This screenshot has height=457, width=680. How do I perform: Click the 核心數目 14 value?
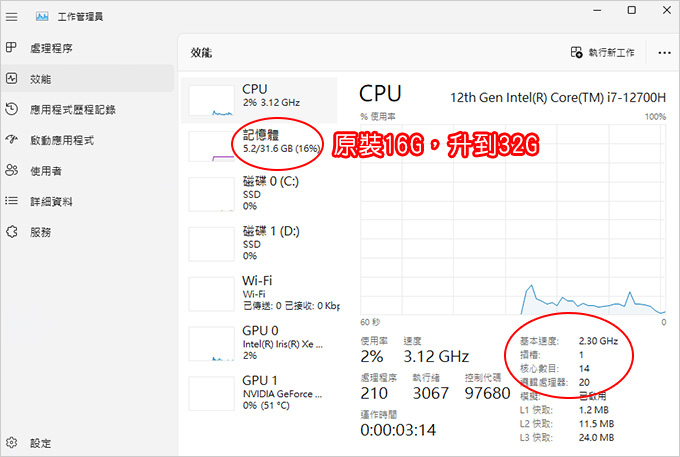[584, 369]
